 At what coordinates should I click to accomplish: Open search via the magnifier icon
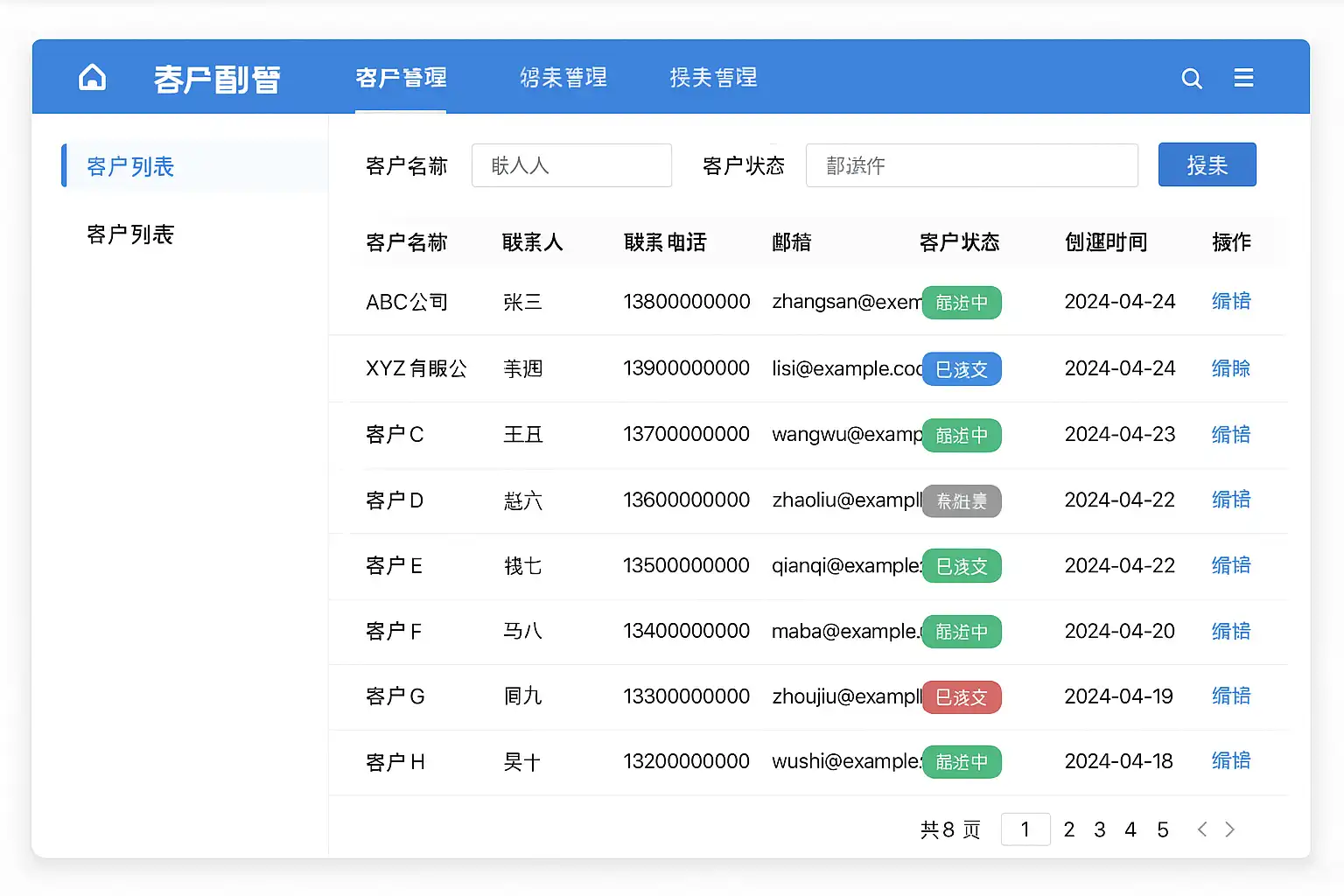coord(1191,79)
